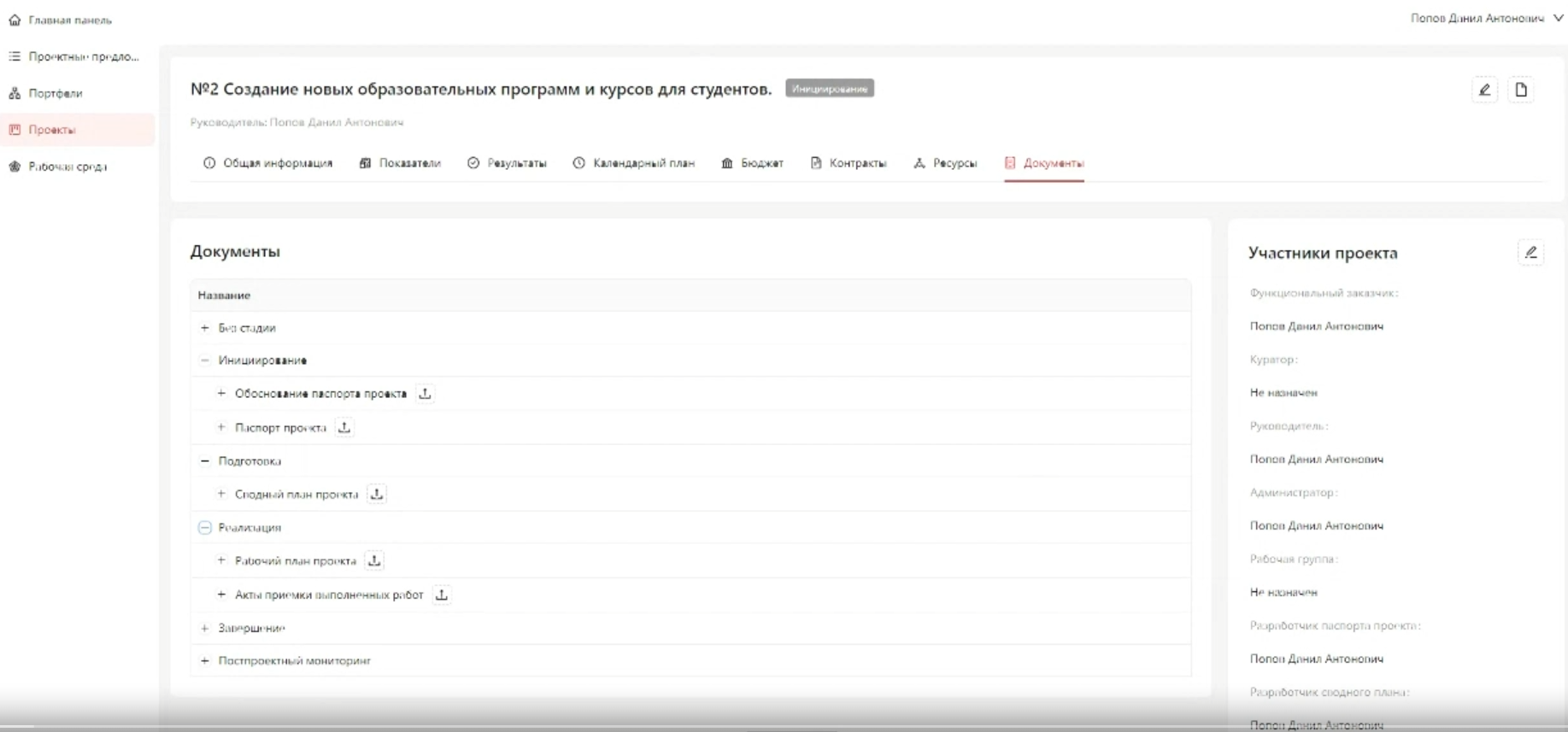Switch to Общая информация tab
This screenshot has width=1568, height=732.
pyautogui.click(x=267, y=163)
